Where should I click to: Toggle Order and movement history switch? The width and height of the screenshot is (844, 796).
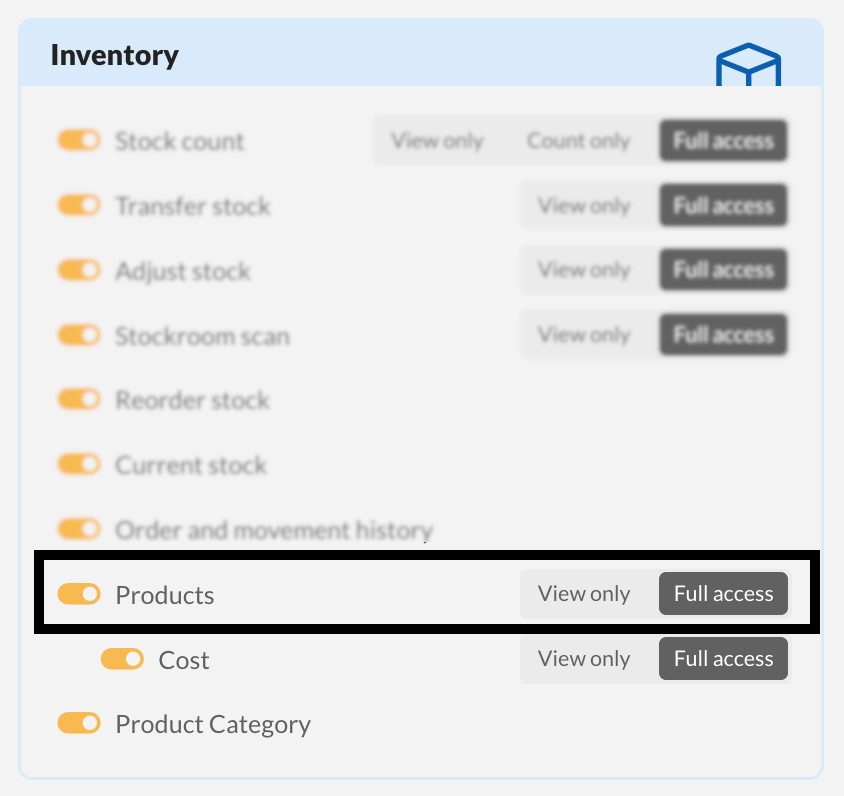(79, 529)
